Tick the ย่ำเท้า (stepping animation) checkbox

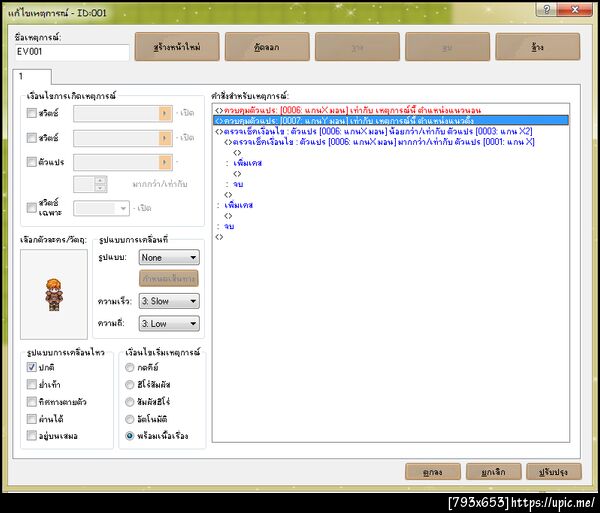[31, 384]
